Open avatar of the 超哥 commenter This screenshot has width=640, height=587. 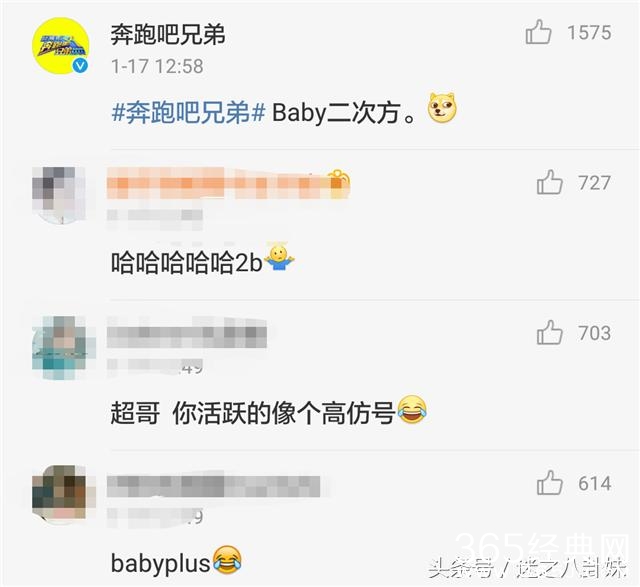60,345
